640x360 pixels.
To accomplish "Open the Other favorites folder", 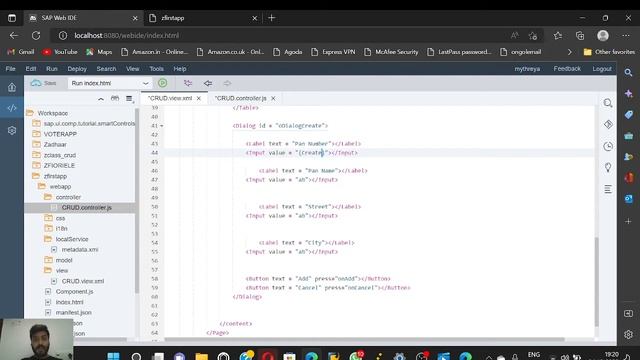I will tap(609, 52).
